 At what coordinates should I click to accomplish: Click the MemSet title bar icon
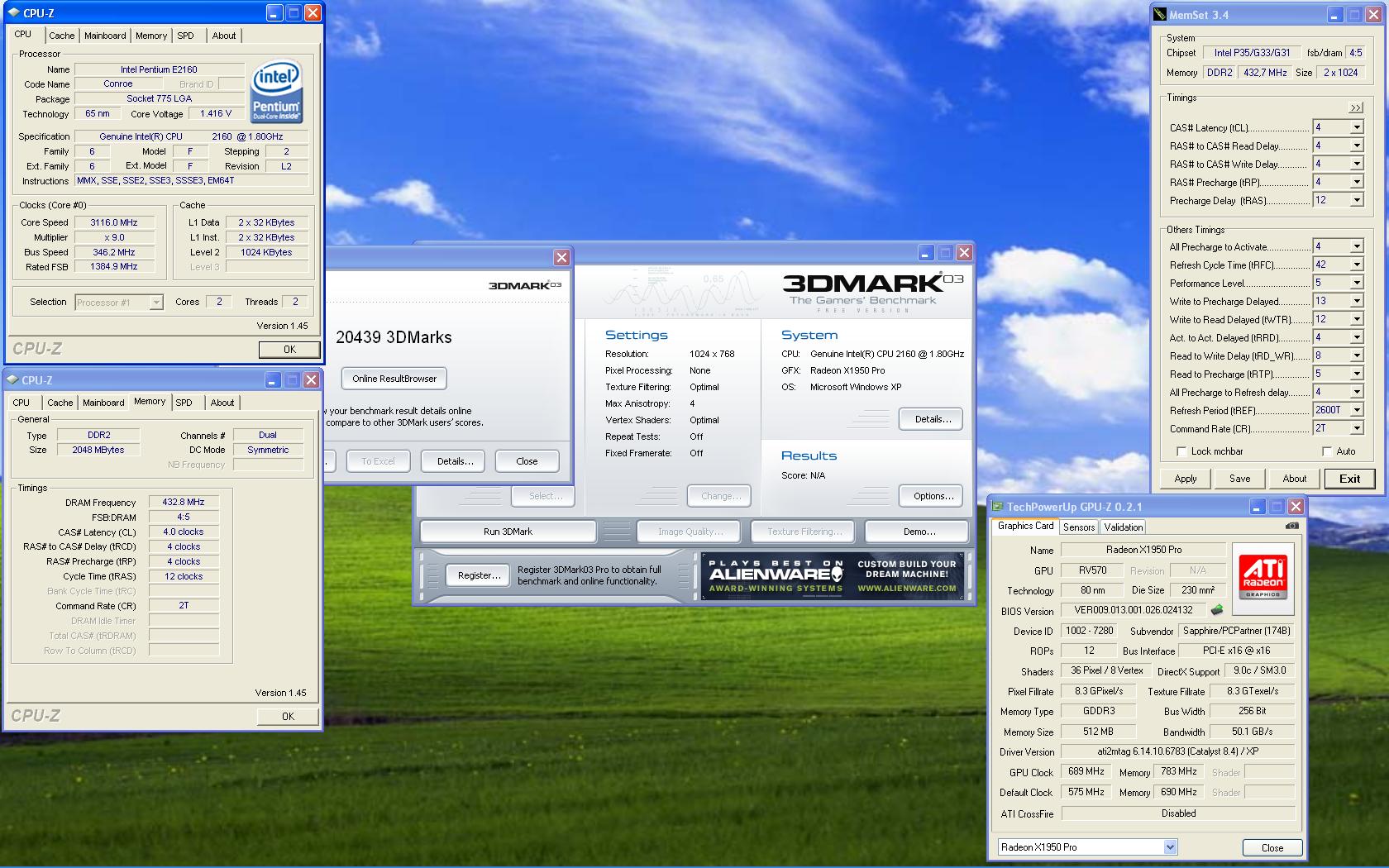coord(1160,15)
